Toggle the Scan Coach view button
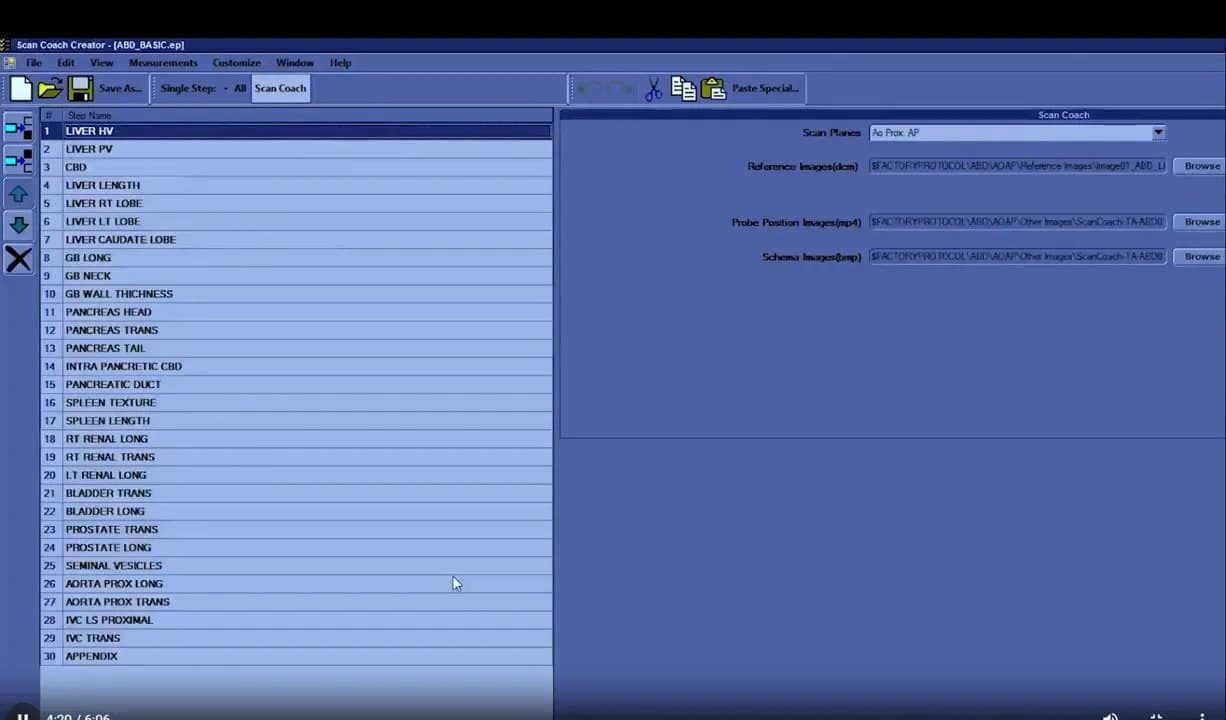The width and height of the screenshot is (1226, 720). click(280, 89)
